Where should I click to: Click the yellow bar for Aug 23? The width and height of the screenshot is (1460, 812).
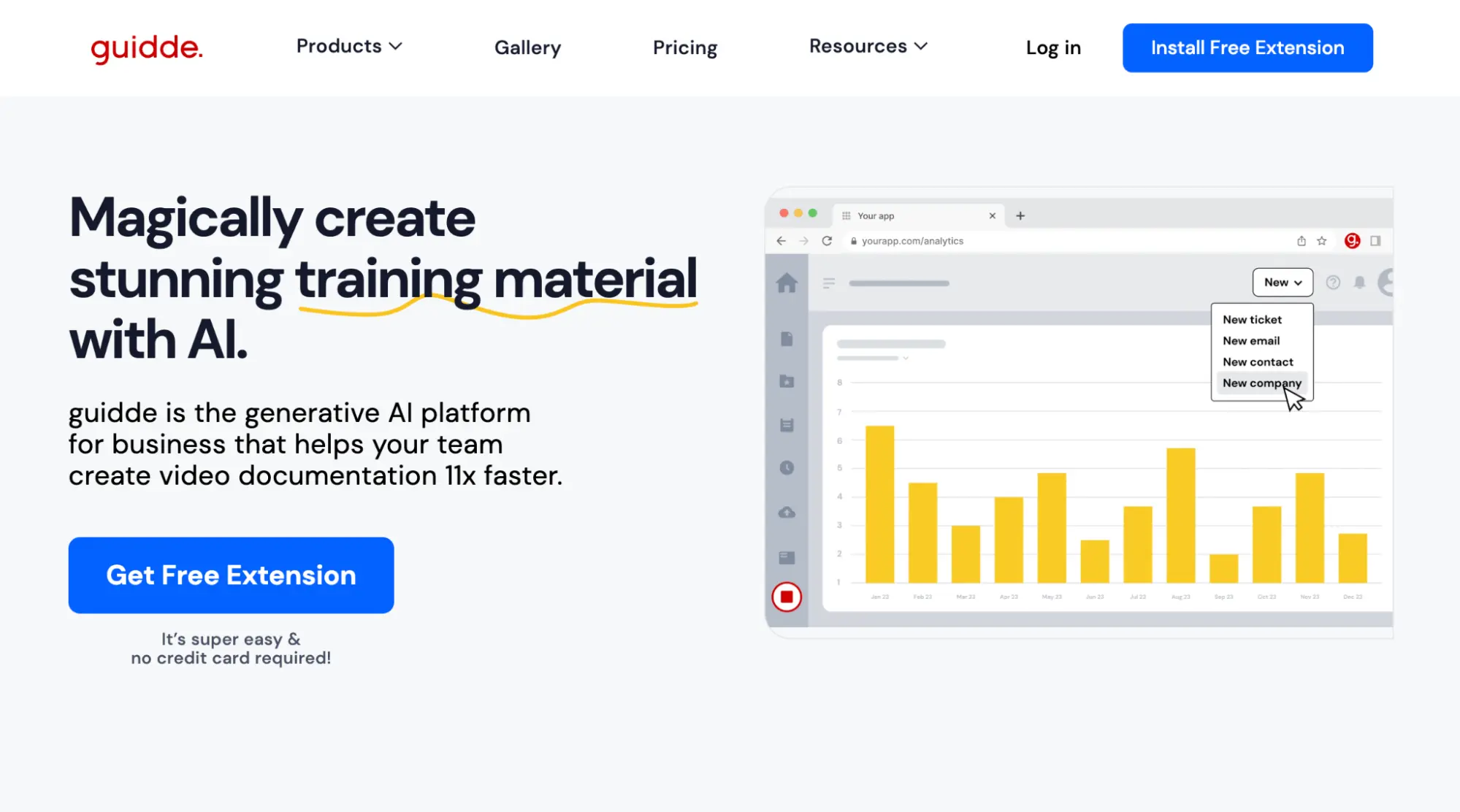1180,516
